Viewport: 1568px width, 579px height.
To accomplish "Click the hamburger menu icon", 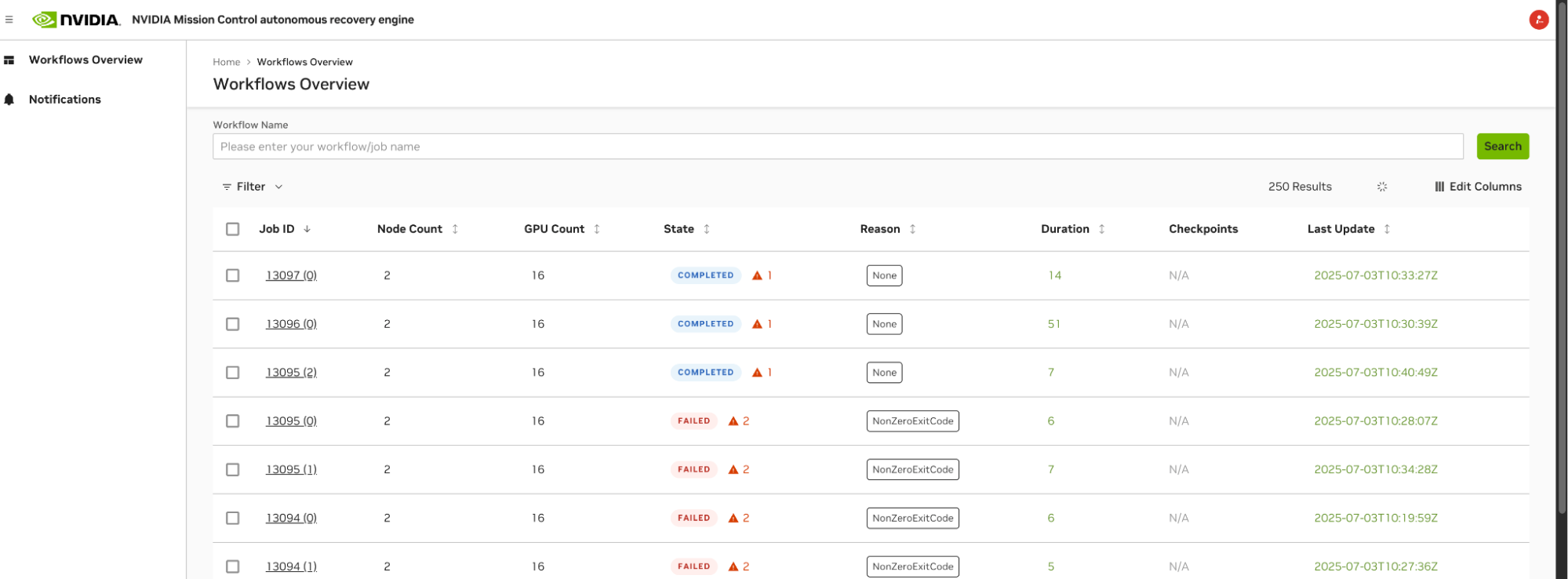I will tap(9, 20).
